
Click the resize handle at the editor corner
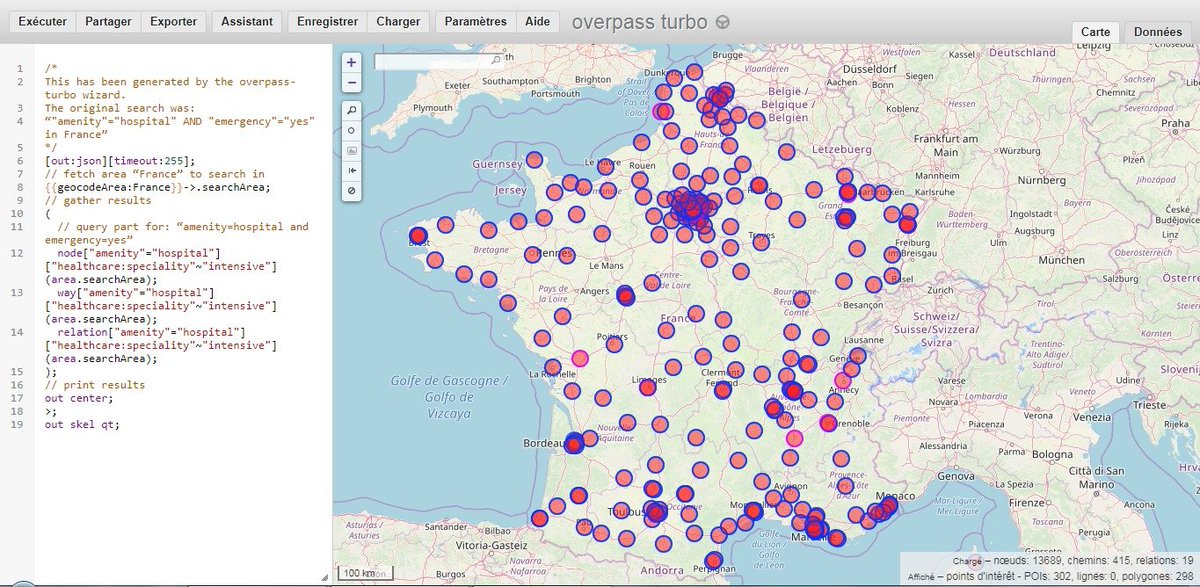[x=324, y=576]
